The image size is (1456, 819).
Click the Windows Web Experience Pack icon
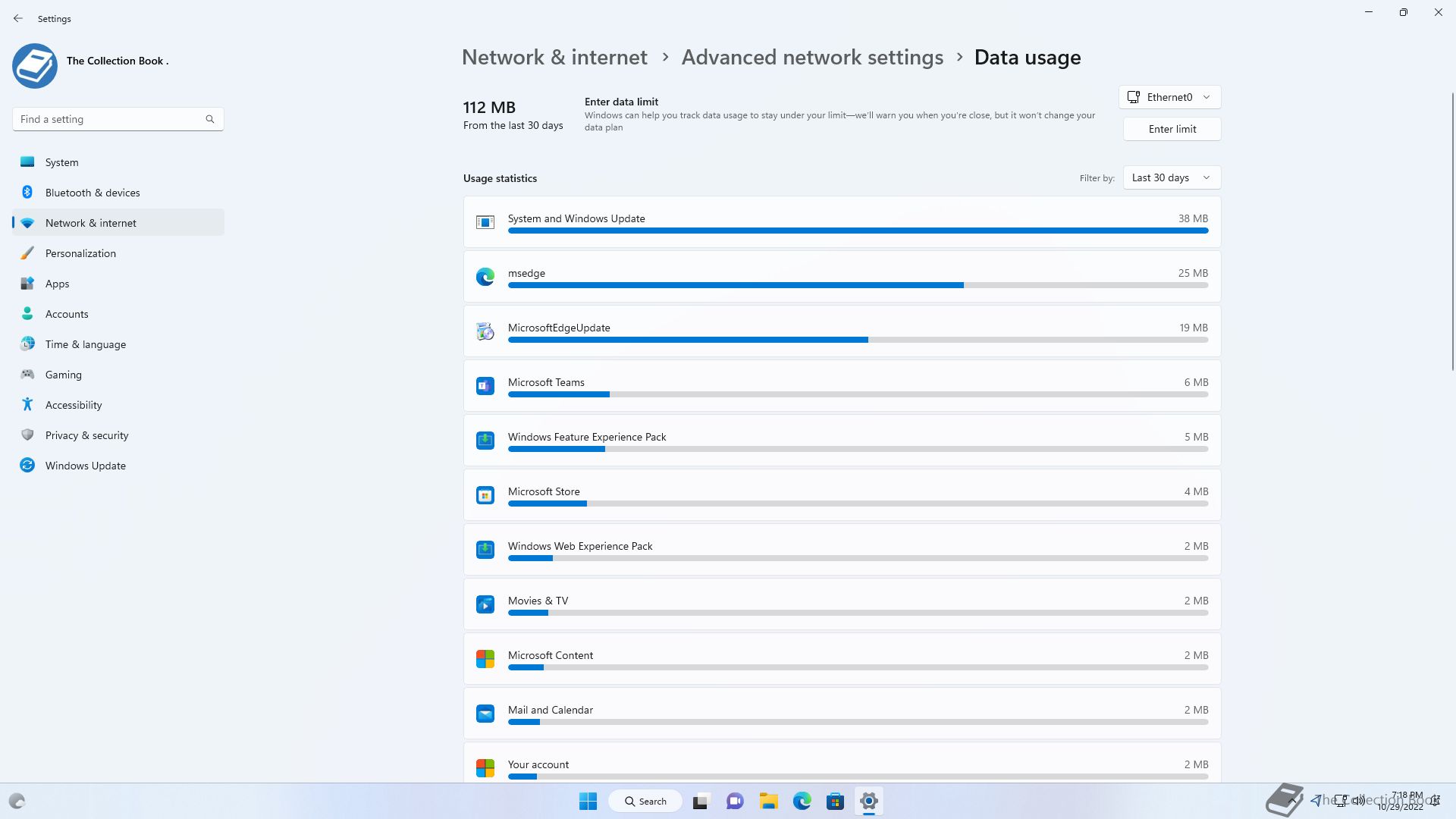point(485,550)
